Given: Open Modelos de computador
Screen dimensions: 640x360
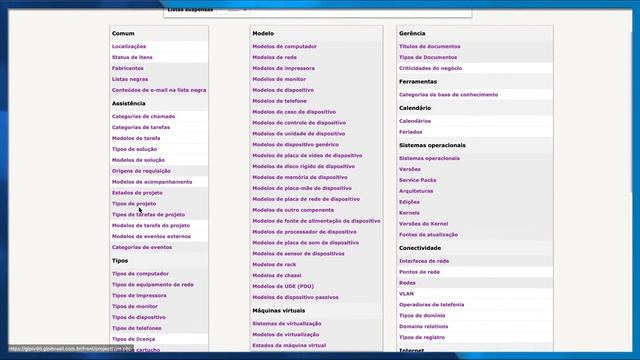Looking at the screenshot, I should click(x=284, y=47).
